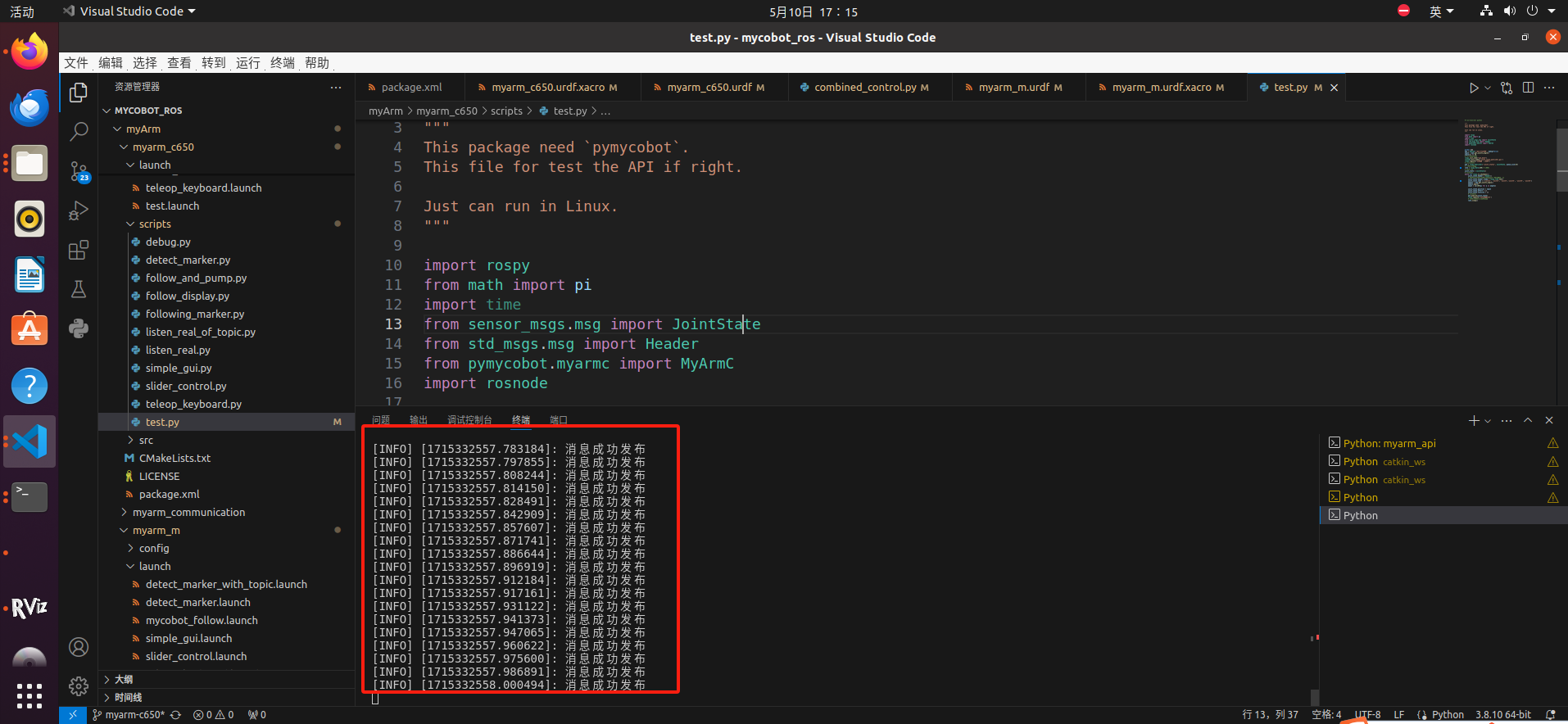Open the Testing flask view
1568x724 pixels.
tap(79, 289)
